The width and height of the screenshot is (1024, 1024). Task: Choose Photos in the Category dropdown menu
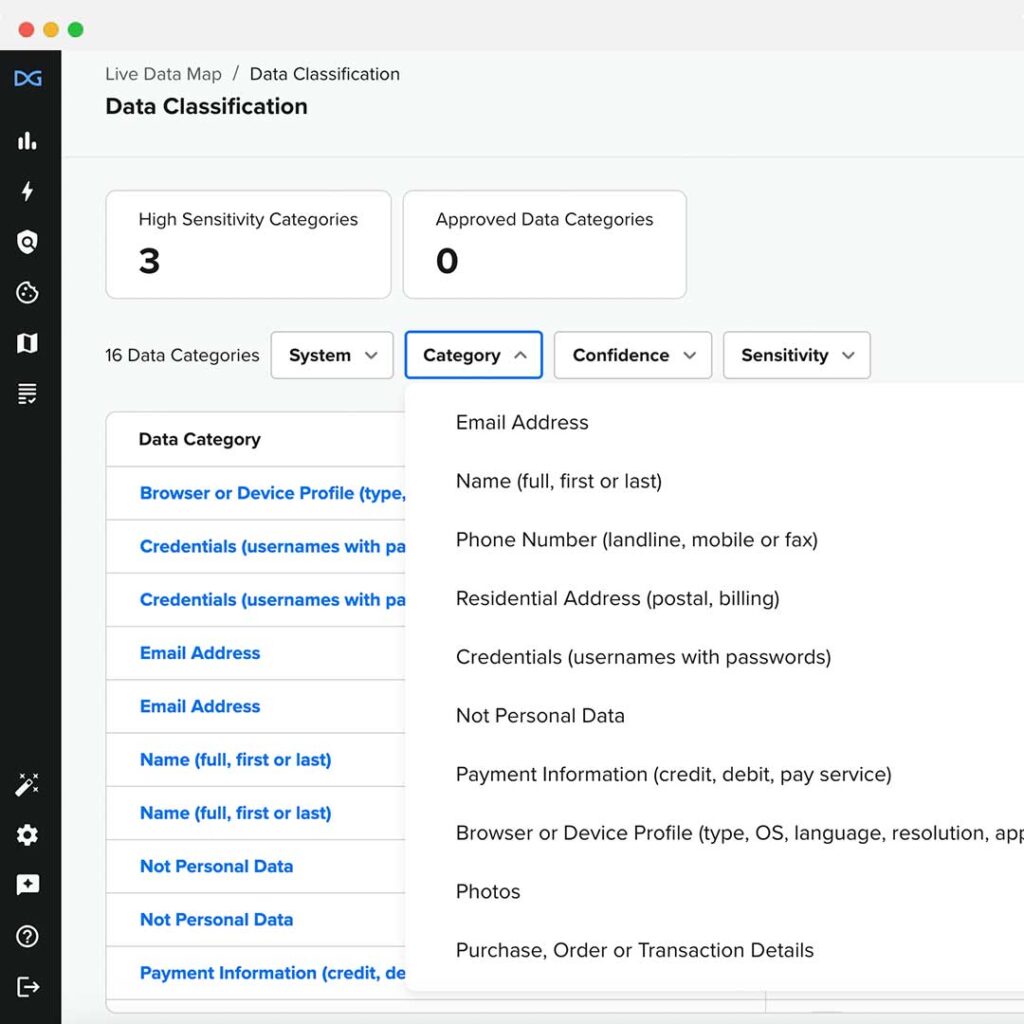pyautogui.click(x=487, y=891)
